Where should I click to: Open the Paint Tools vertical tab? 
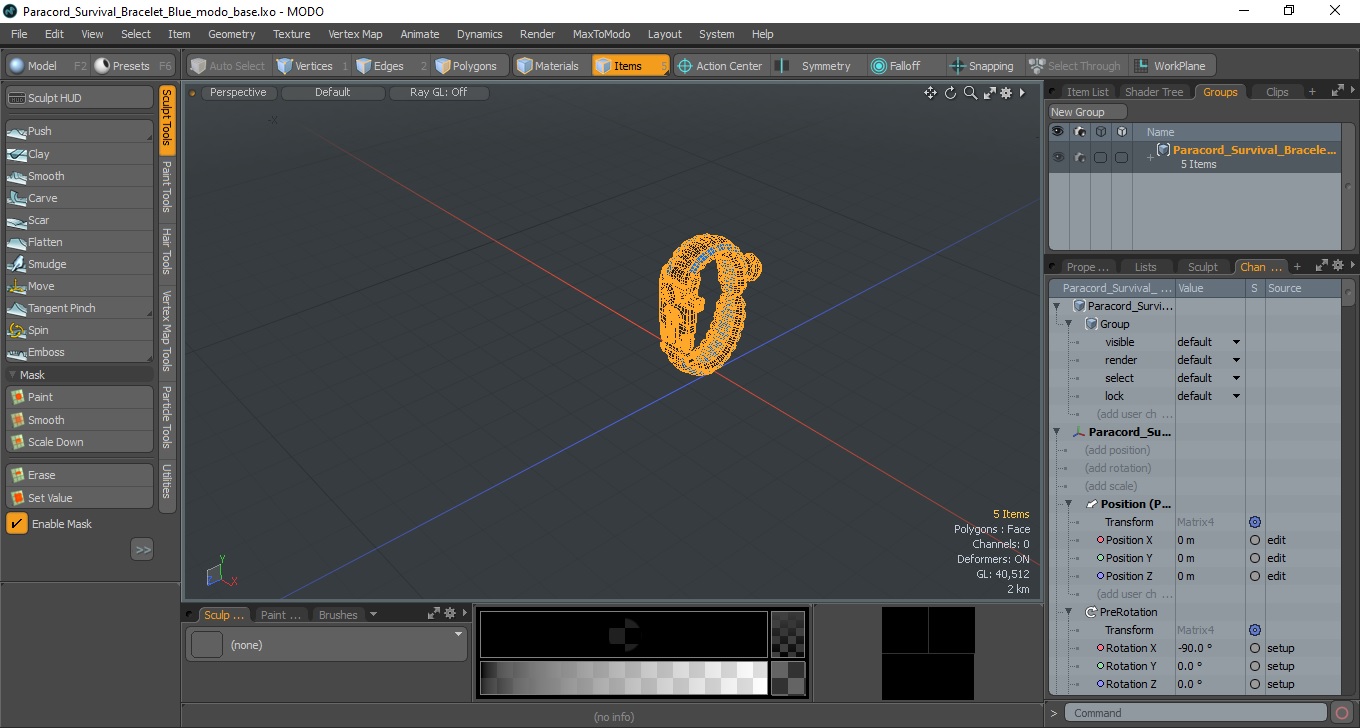tap(167, 186)
